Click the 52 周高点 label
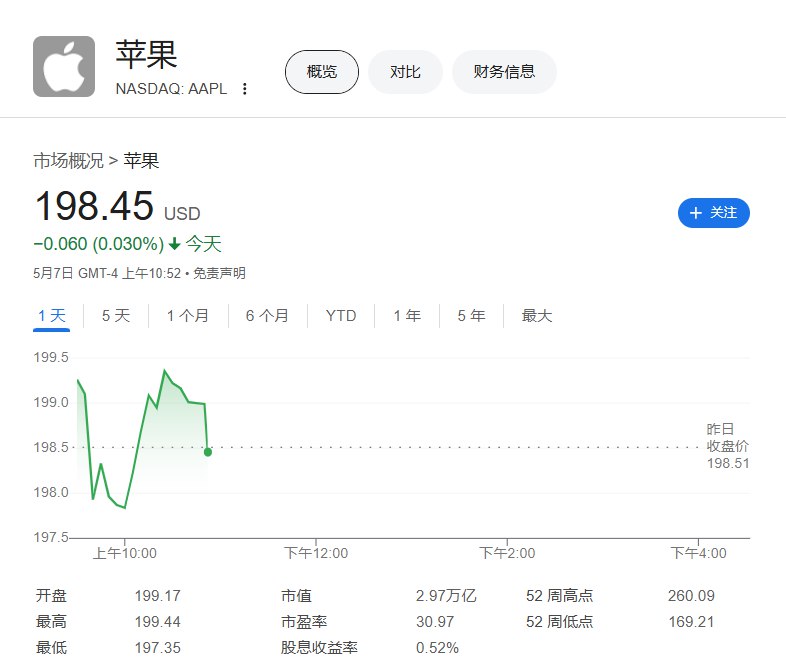Viewport: 786px width, 668px height. click(559, 595)
